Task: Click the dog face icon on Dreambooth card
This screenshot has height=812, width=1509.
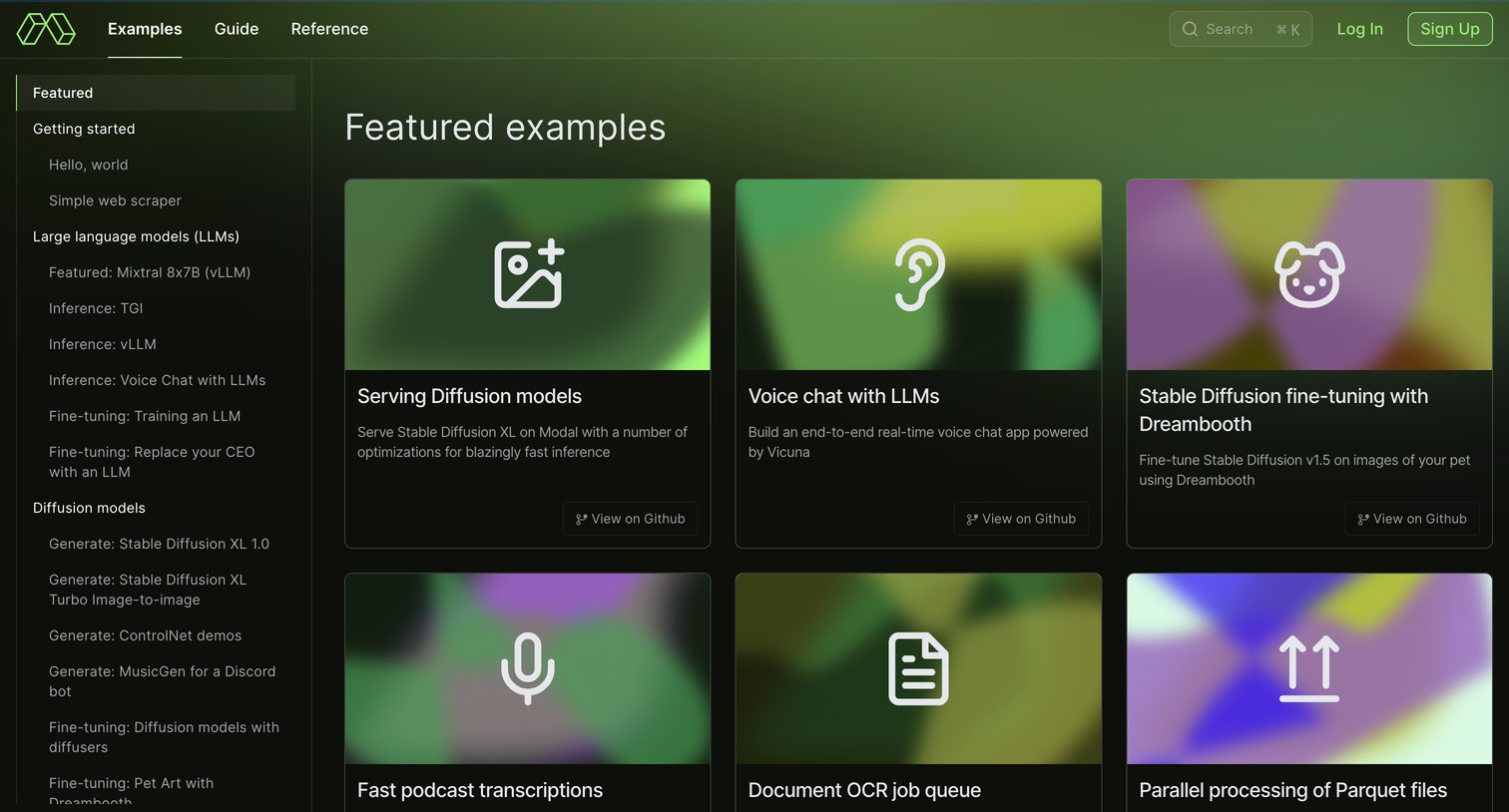Action: (x=1309, y=274)
